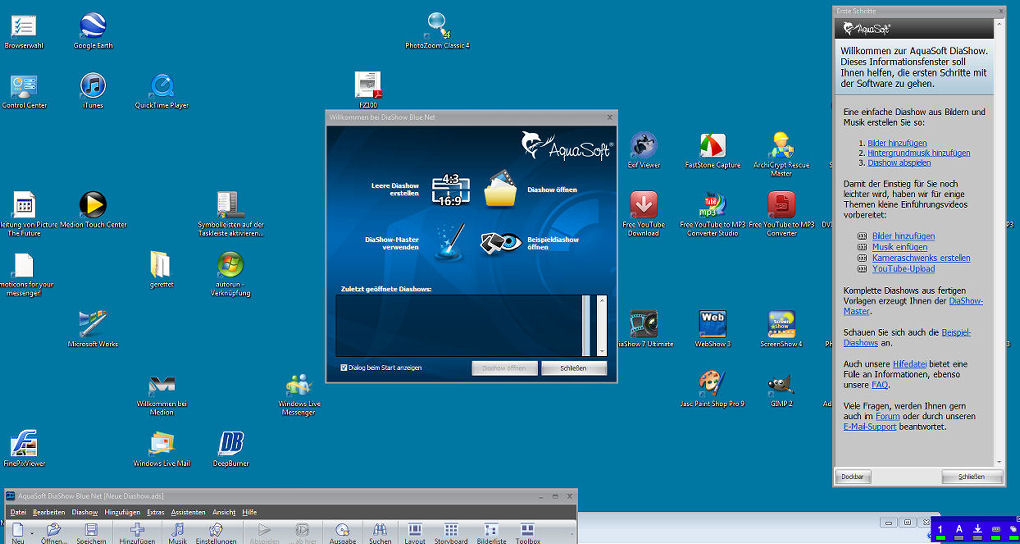Image resolution: width=1020 pixels, height=544 pixels.
Task: Click the Schließen button in the welcome dialog
Action: pos(574,368)
